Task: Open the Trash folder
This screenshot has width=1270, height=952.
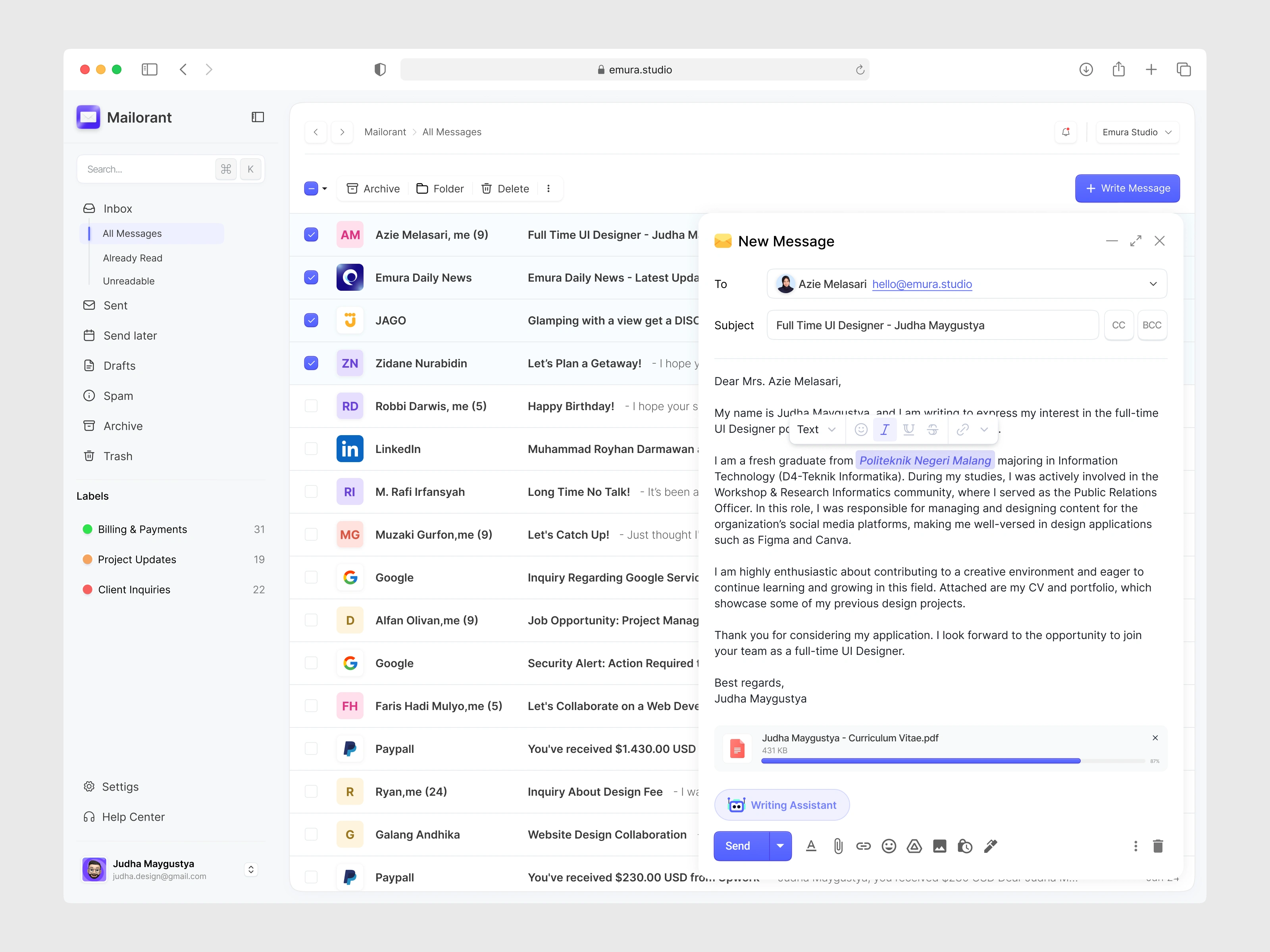Action: coord(108,456)
